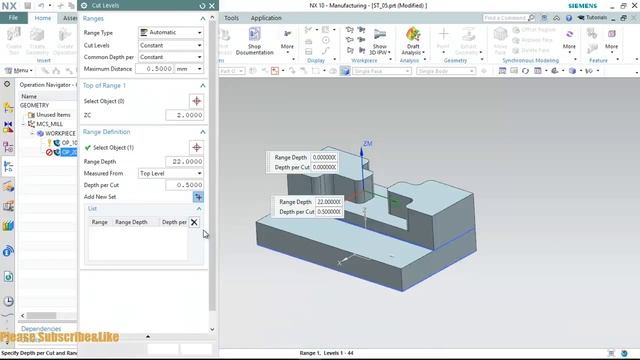Image resolution: width=640 pixels, height=360 pixels.
Task: Collapse the Ranges section
Action: tap(202, 19)
